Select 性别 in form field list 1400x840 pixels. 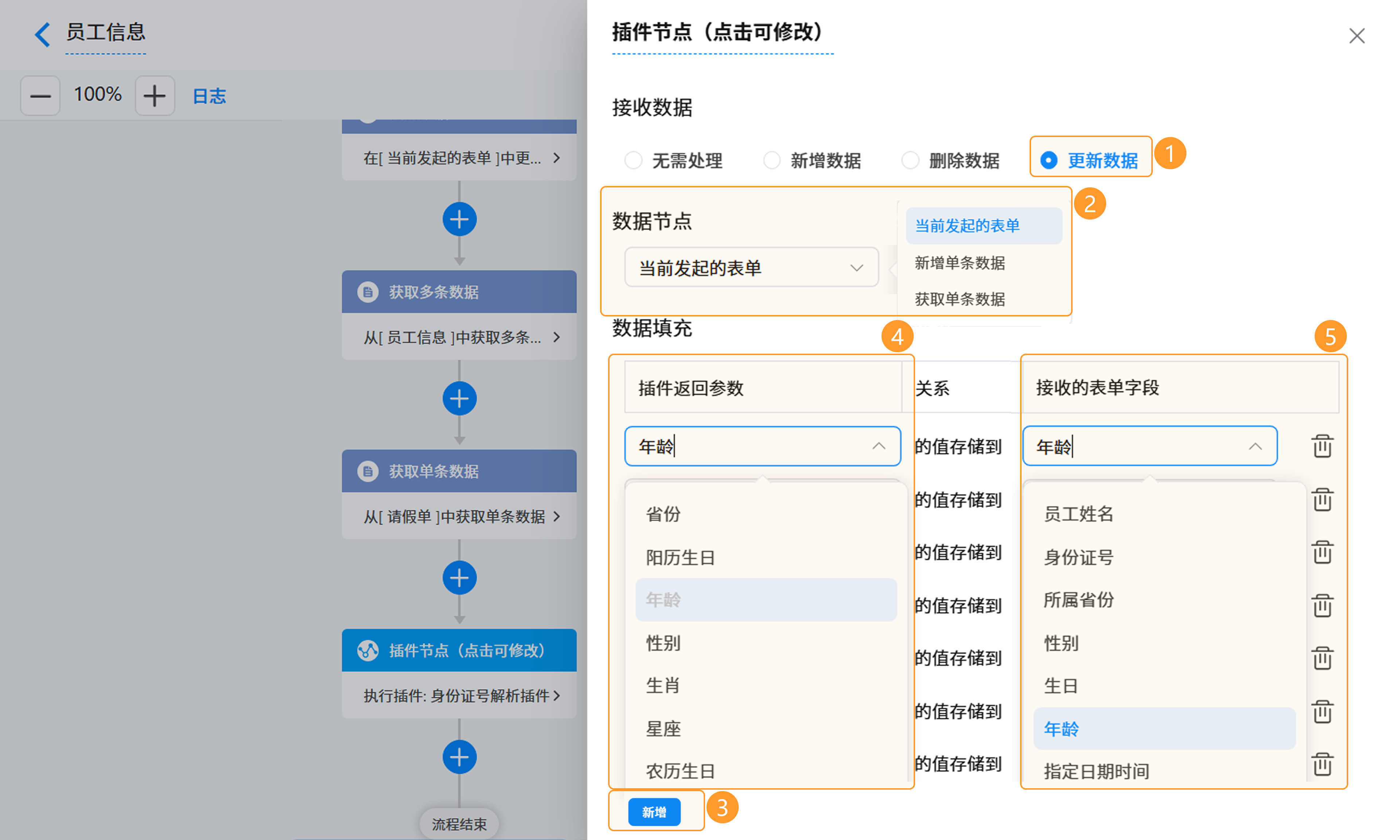pyautogui.click(x=1164, y=643)
